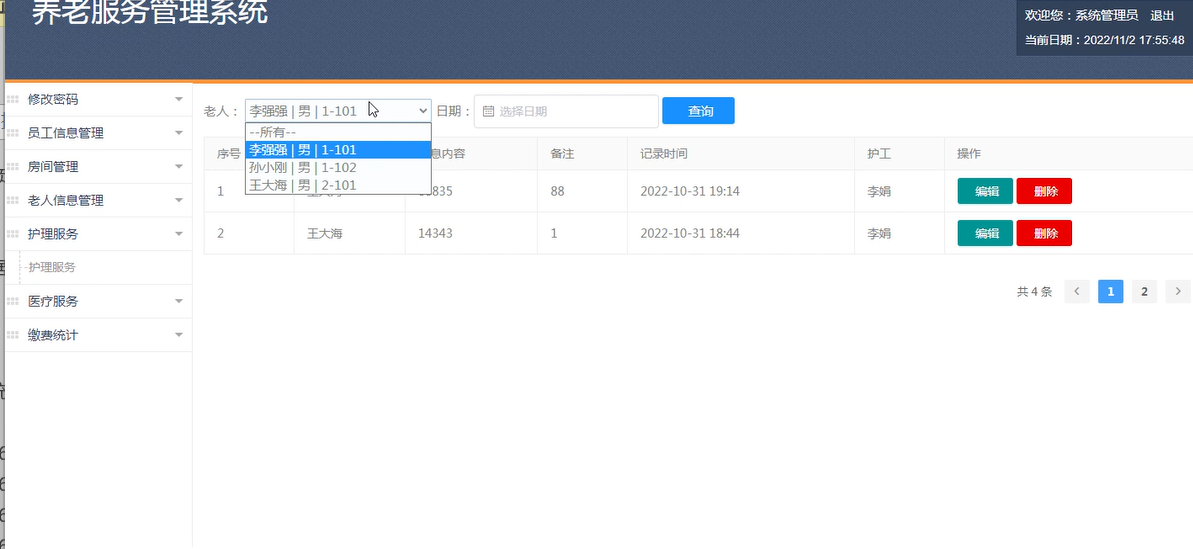Select 李强强 | 男 | 1-101 option
Image resolution: width=1193 pixels, height=549 pixels.
338,150
